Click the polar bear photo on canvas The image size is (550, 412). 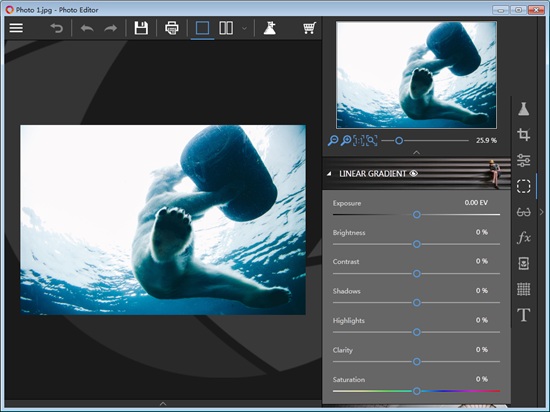163,220
